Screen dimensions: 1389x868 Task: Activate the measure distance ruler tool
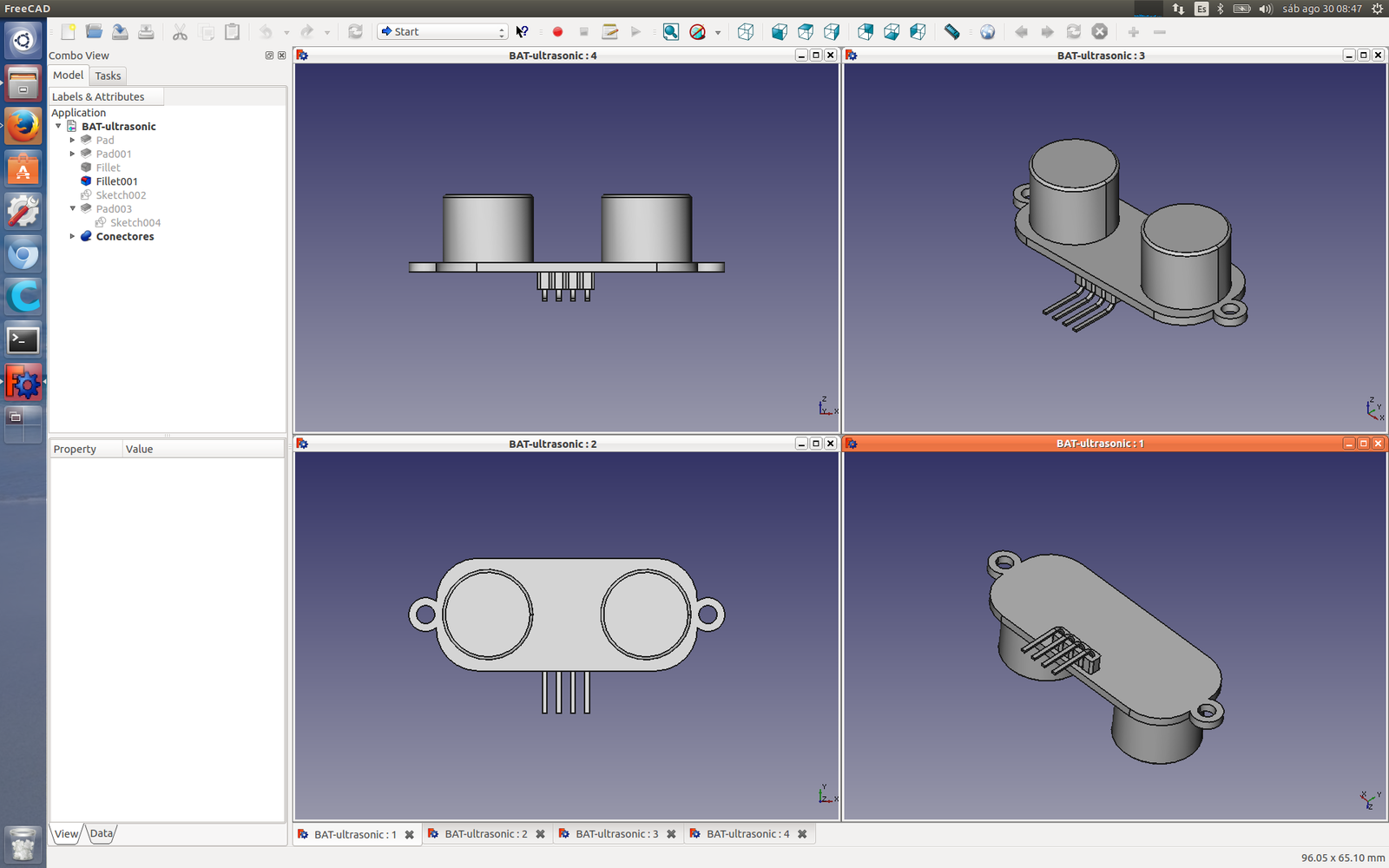(x=951, y=32)
